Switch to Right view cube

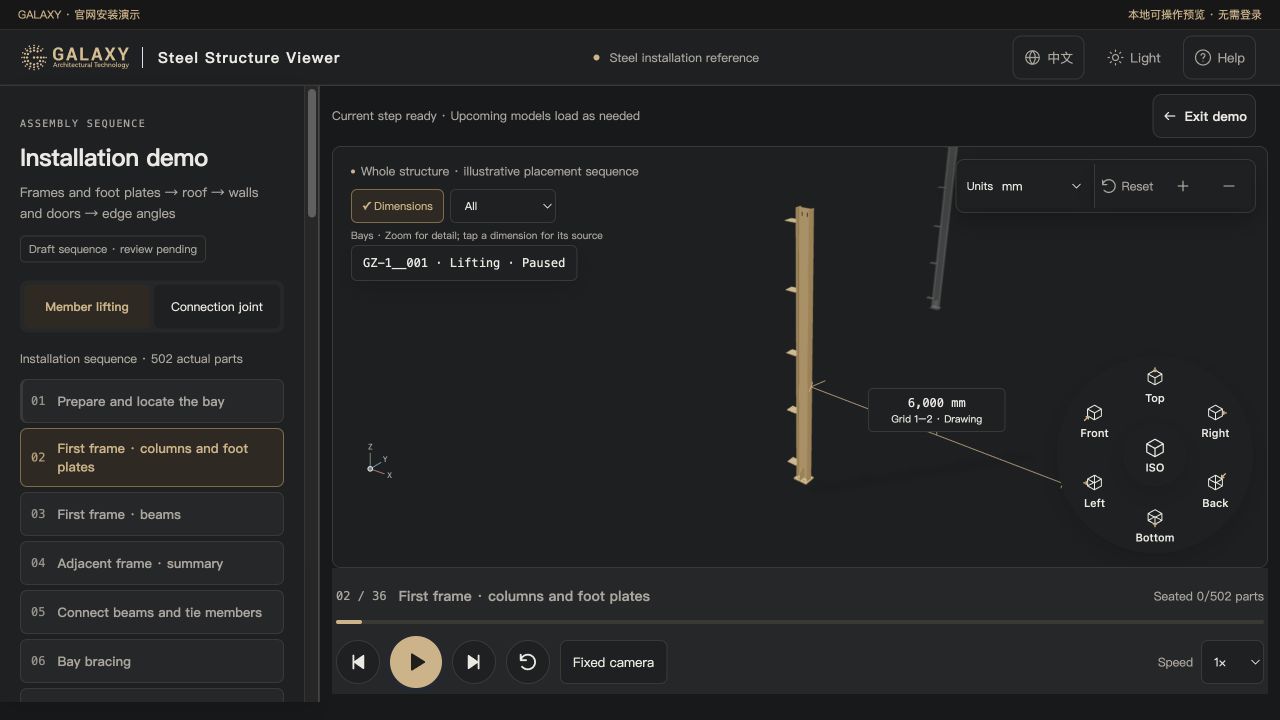point(1215,421)
